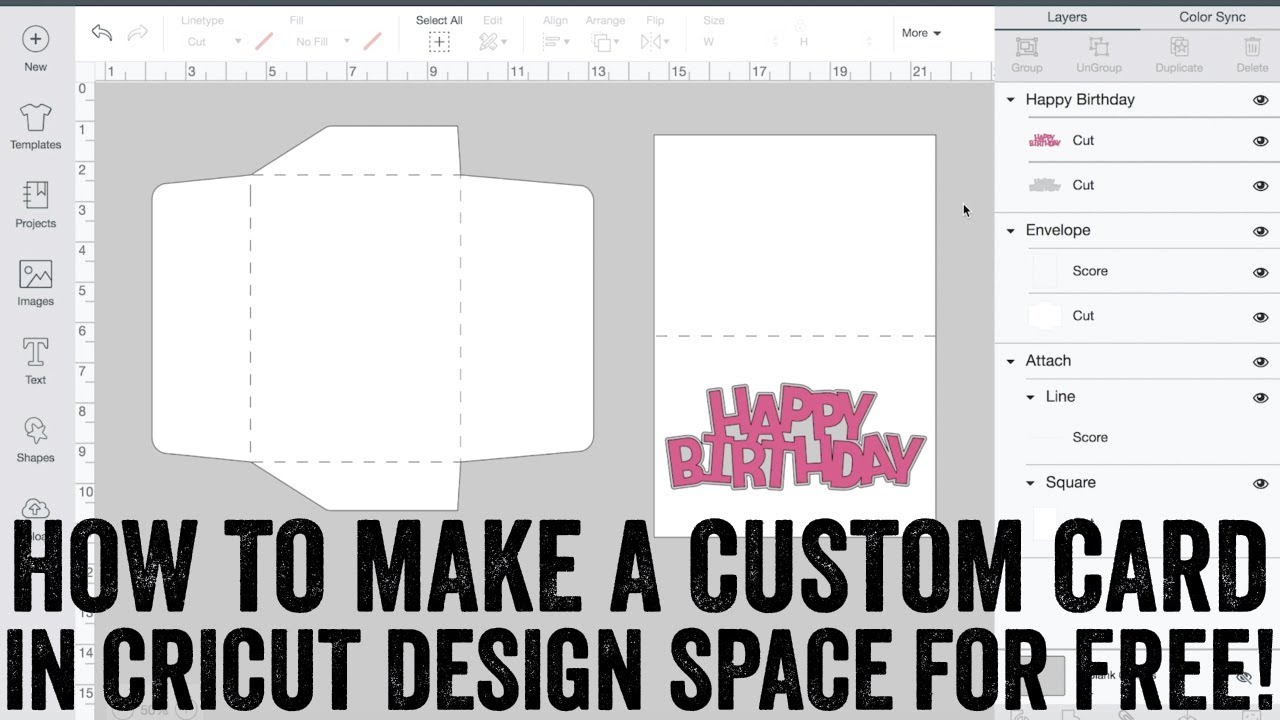The image size is (1280, 720).
Task: Open the Shapes tool
Action: coord(35,430)
